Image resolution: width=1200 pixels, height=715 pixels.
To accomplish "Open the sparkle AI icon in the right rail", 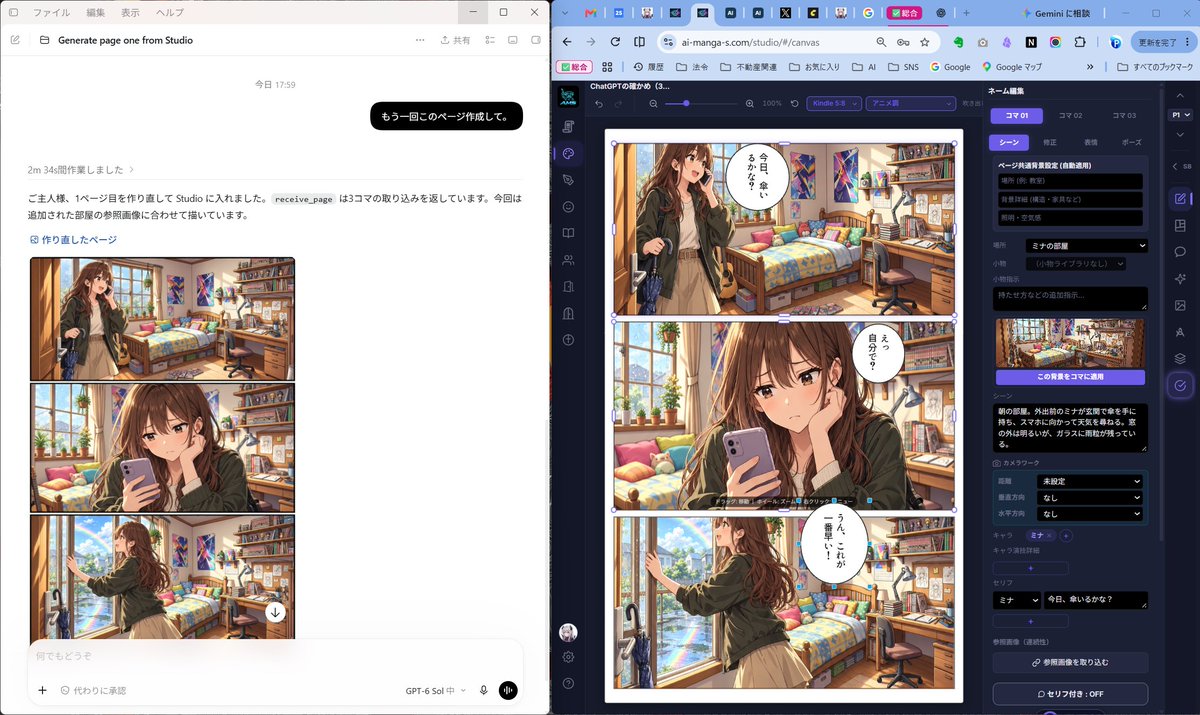I will point(1180,279).
